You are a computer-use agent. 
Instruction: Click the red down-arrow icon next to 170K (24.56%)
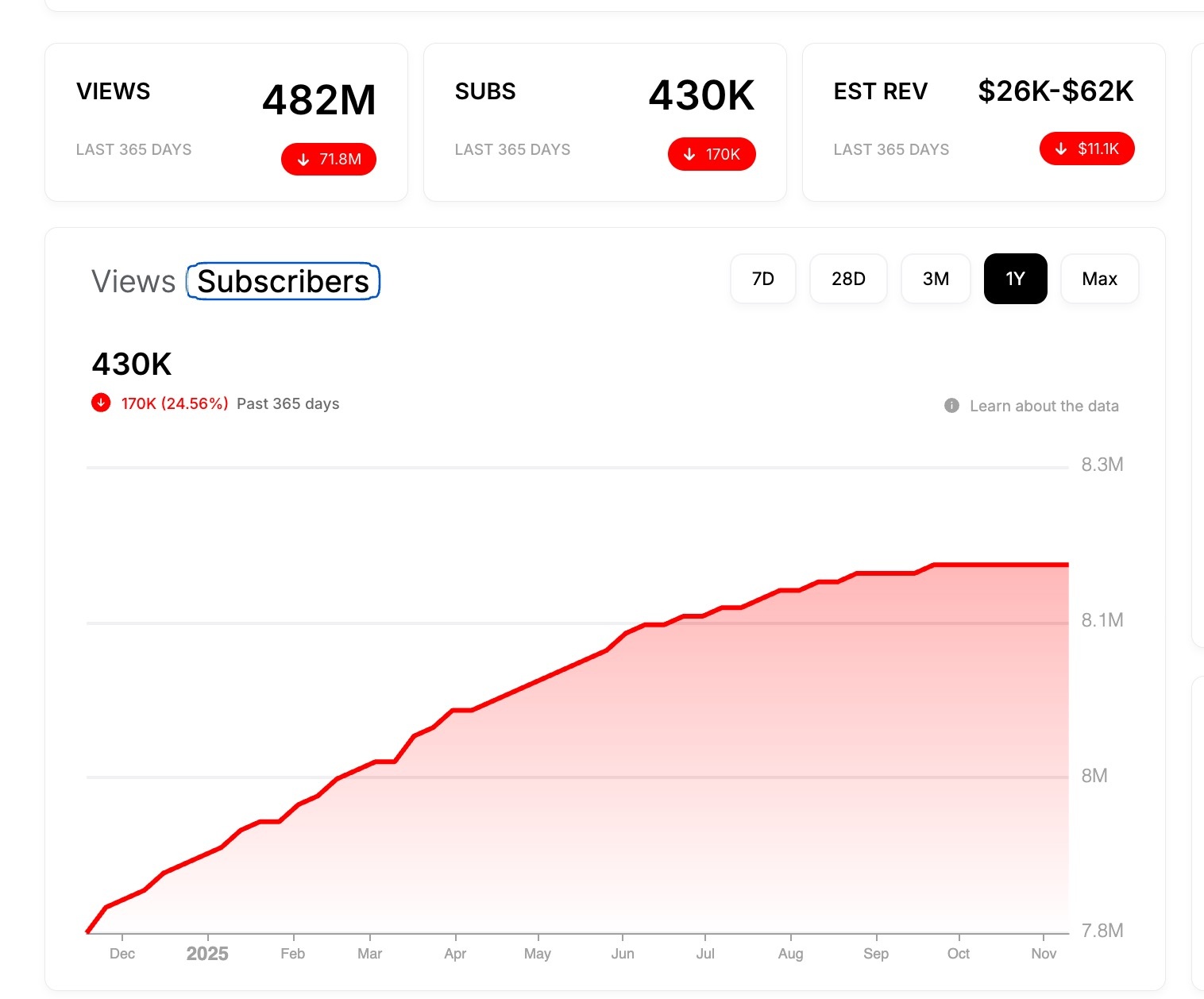[x=101, y=403]
